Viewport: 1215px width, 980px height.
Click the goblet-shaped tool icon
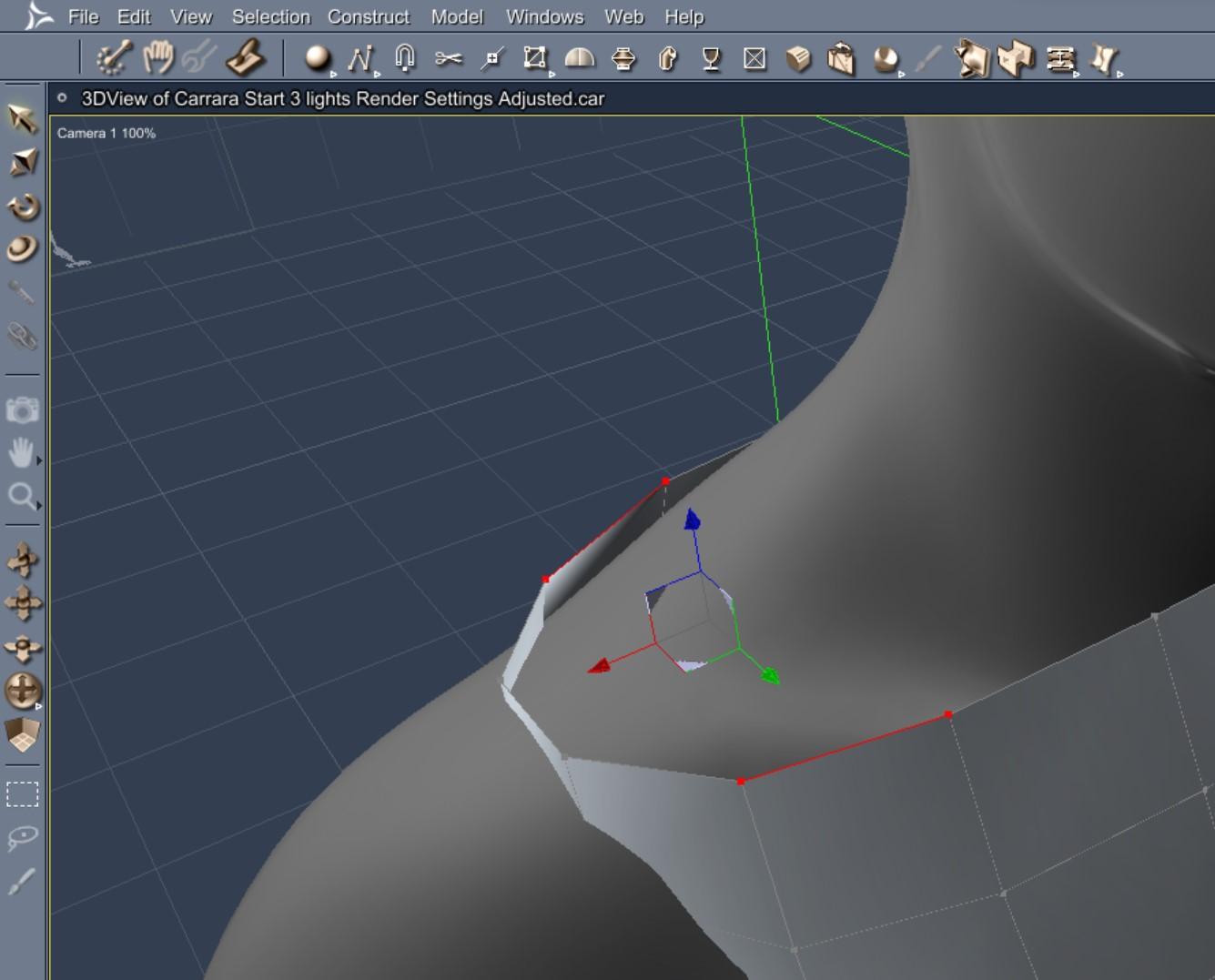point(711,59)
